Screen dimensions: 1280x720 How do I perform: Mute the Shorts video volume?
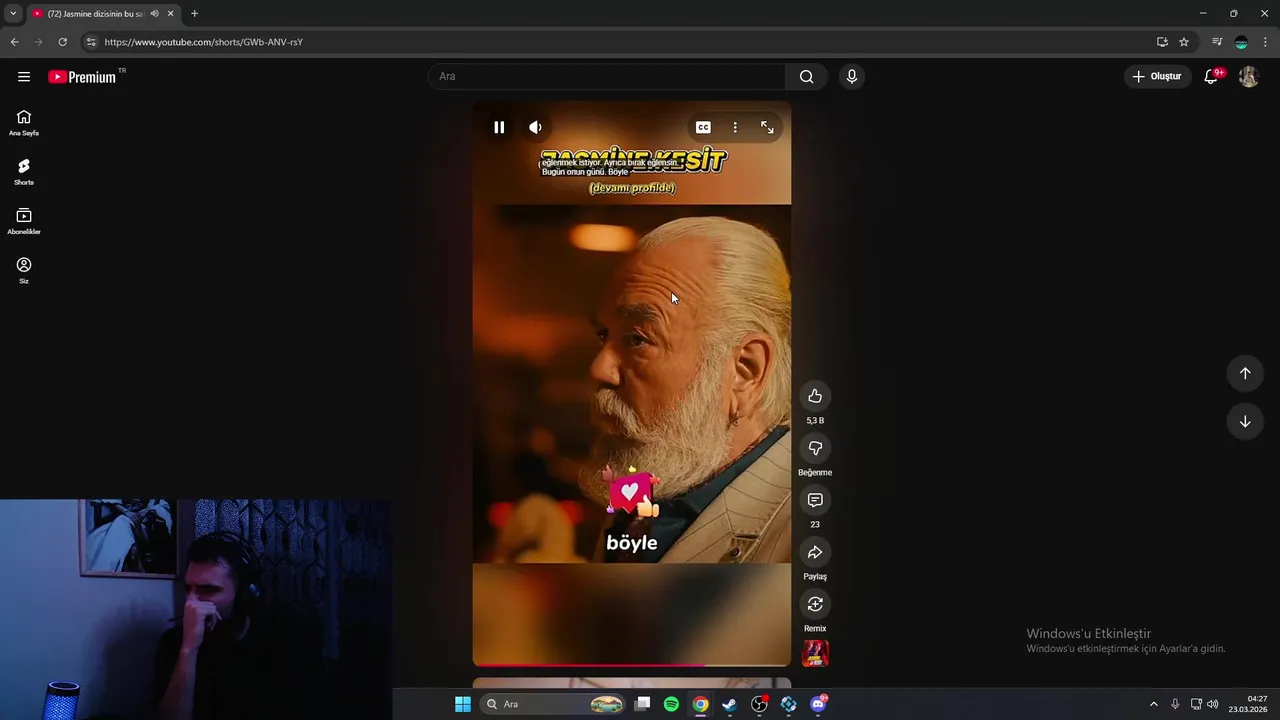pos(536,127)
